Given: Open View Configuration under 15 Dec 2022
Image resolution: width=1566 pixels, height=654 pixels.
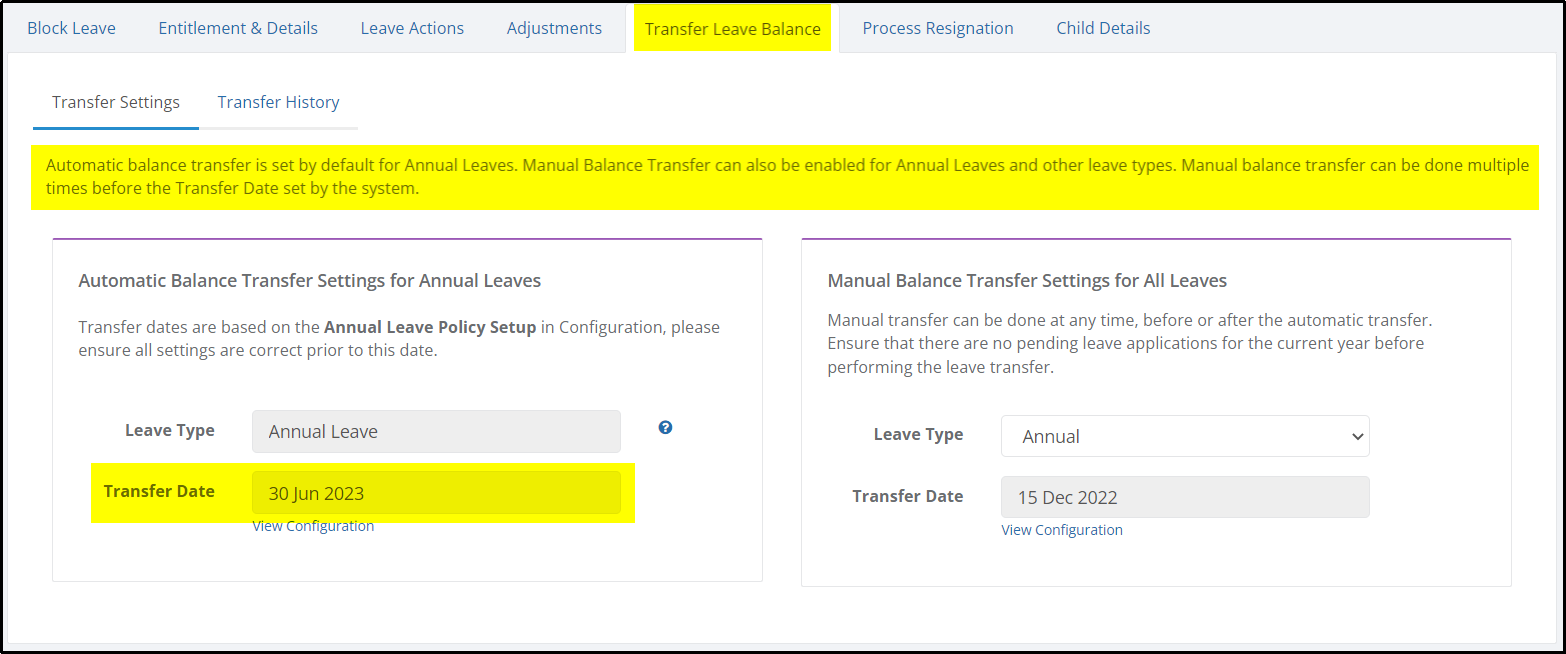Looking at the screenshot, I should (1062, 530).
